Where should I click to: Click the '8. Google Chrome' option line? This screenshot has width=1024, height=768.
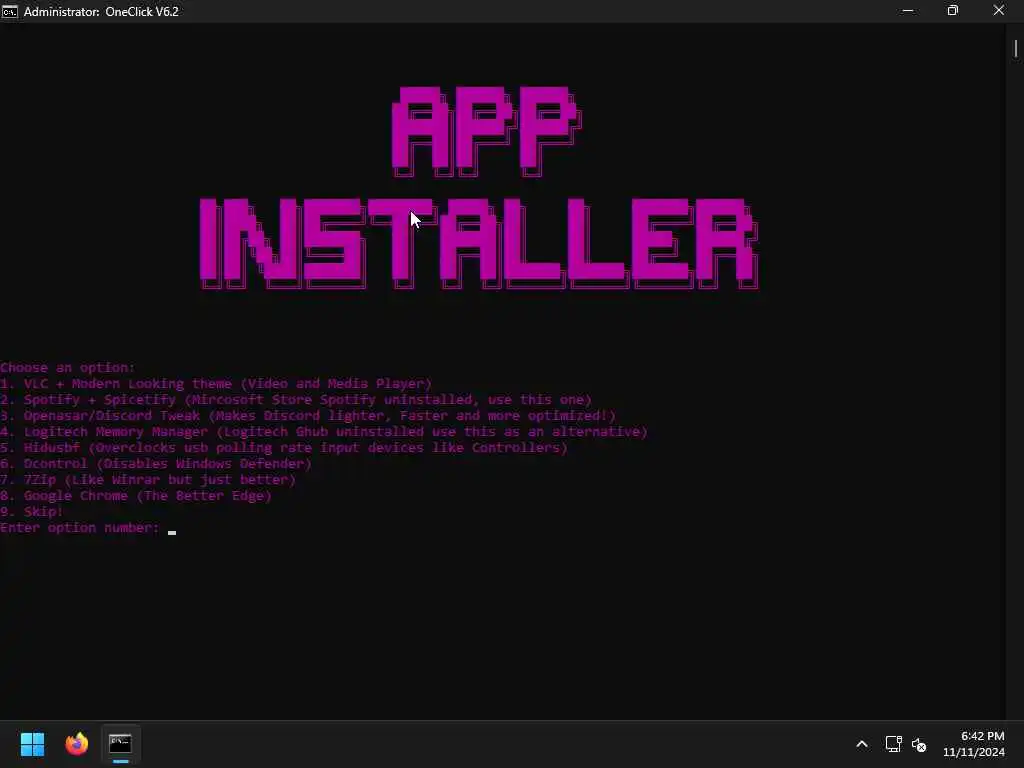point(136,496)
